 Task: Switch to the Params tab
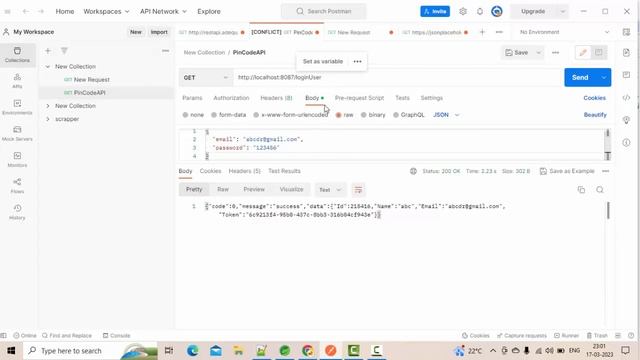pos(192,98)
